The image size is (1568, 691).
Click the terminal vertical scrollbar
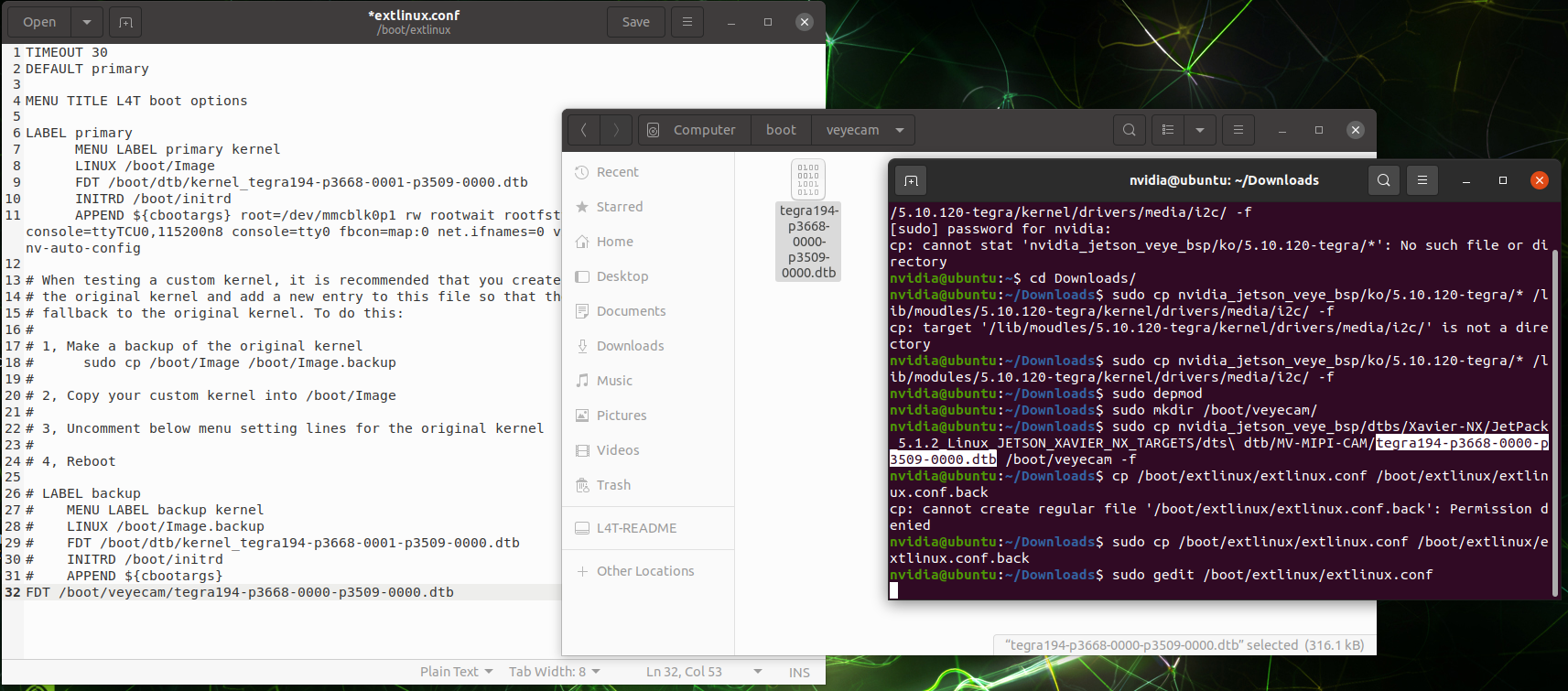[1554, 412]
